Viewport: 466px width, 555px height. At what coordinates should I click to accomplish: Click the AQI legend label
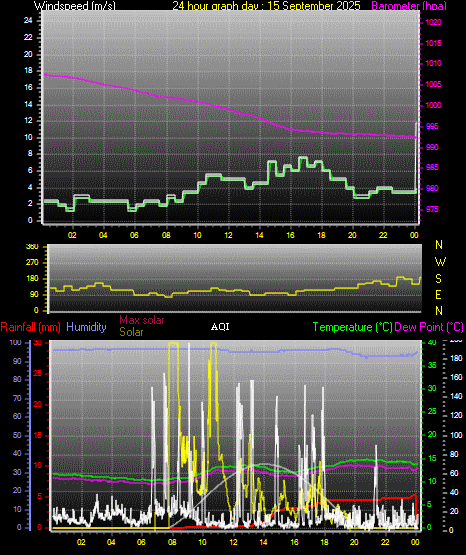click(x=220, y=327)
